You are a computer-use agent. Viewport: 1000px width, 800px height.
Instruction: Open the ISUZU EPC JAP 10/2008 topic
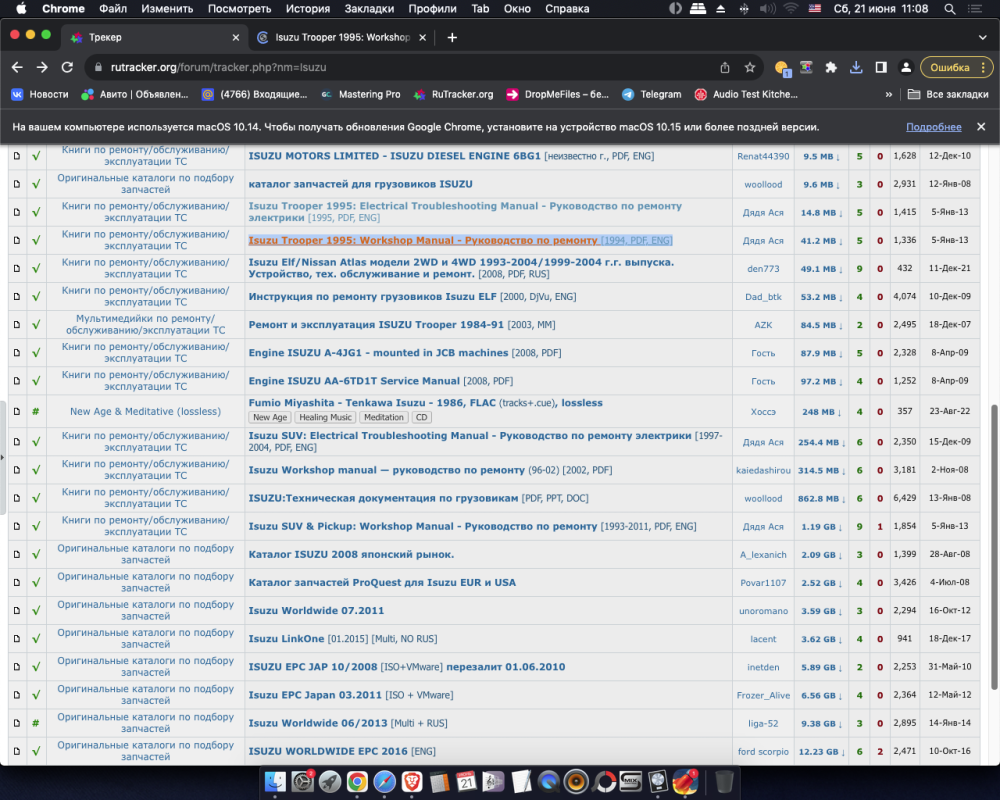point(407,667)
